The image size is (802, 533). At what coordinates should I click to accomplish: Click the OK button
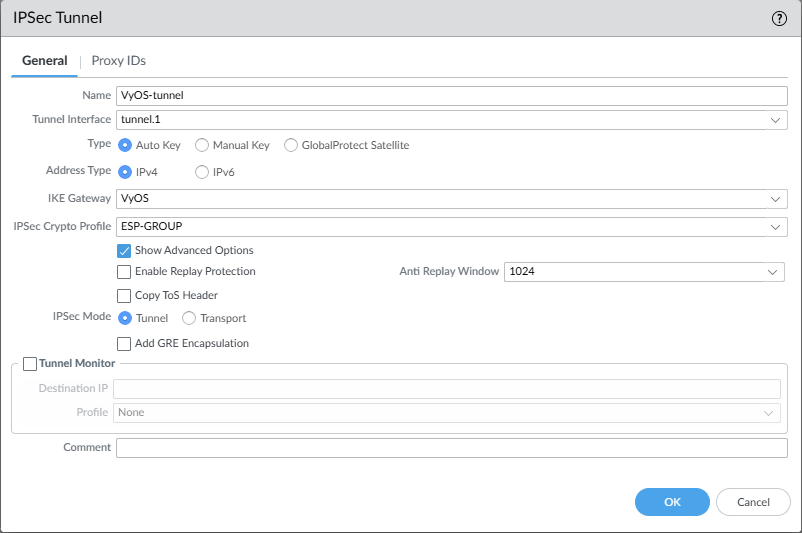(x=672, y=501)
